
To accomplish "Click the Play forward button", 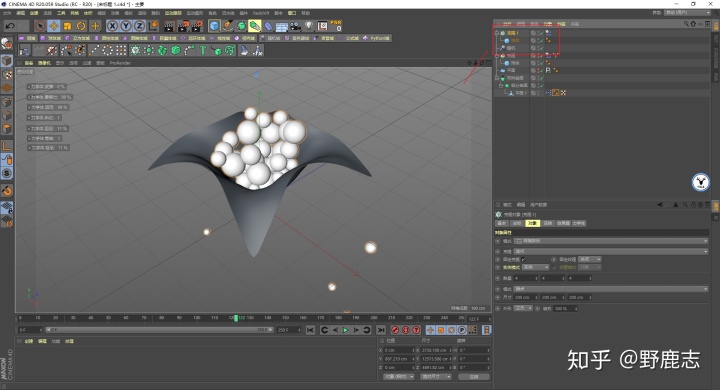I will tap(345, 330).
